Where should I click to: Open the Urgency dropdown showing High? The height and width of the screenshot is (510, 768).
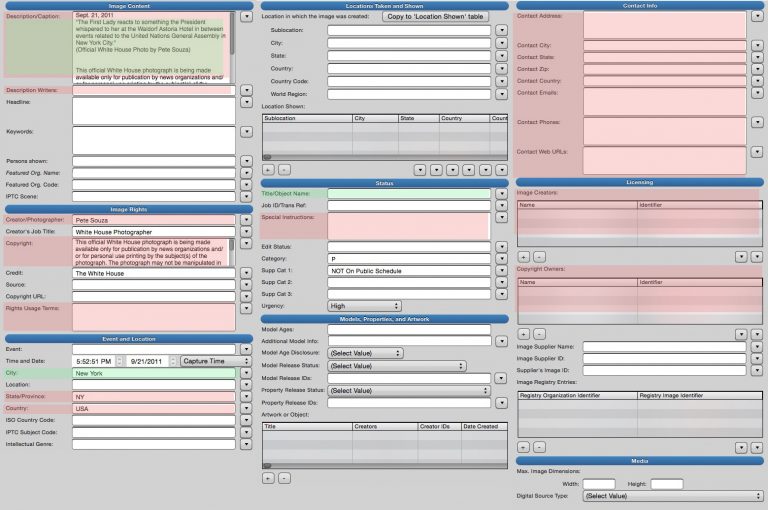coord(365,306)
